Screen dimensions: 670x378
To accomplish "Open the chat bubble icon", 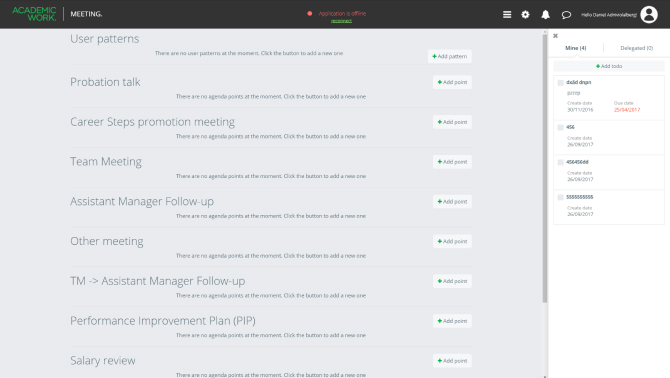I will (566, 15).
